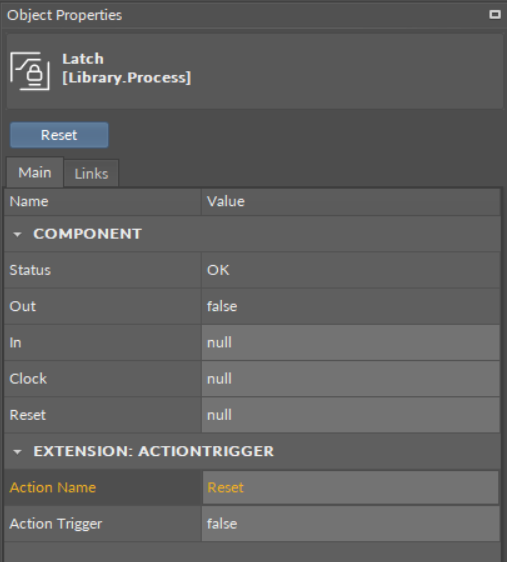The image size is (507, 562).
Task: Click the Out value false cell
Action: 351,306
